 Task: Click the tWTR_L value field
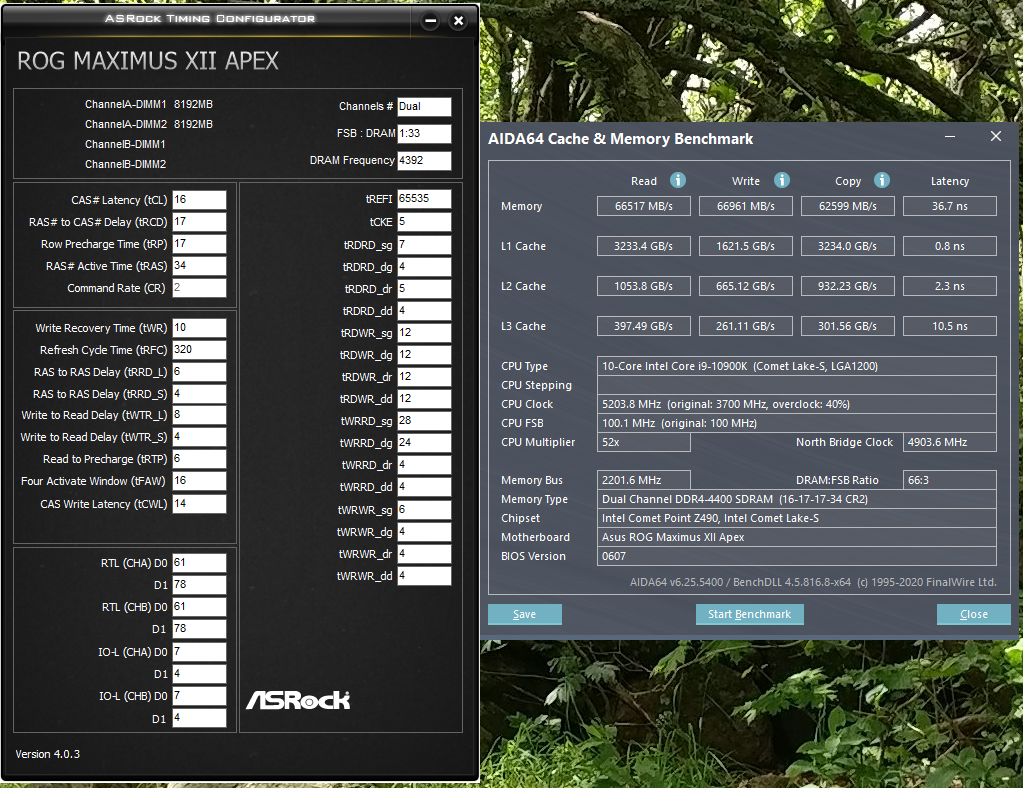[200, 415]
